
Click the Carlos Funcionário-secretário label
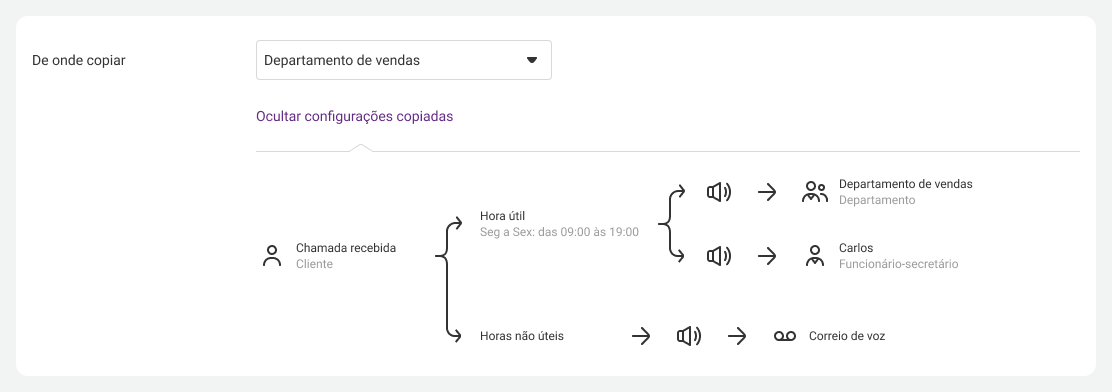(899, 256)
